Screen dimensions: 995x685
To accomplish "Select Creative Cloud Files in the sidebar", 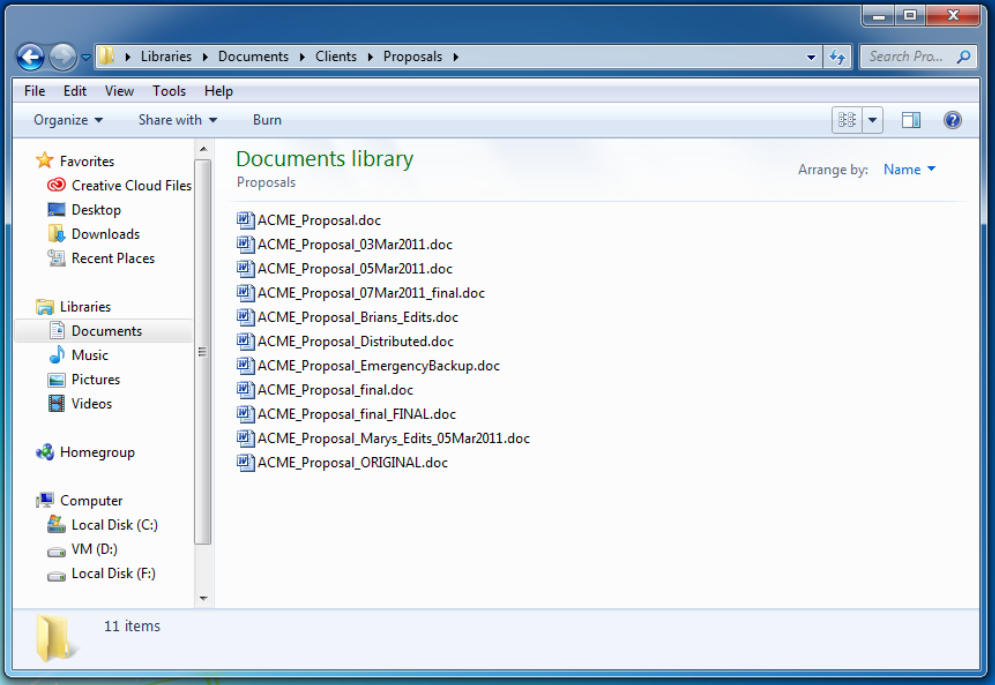I will (128, 185).
